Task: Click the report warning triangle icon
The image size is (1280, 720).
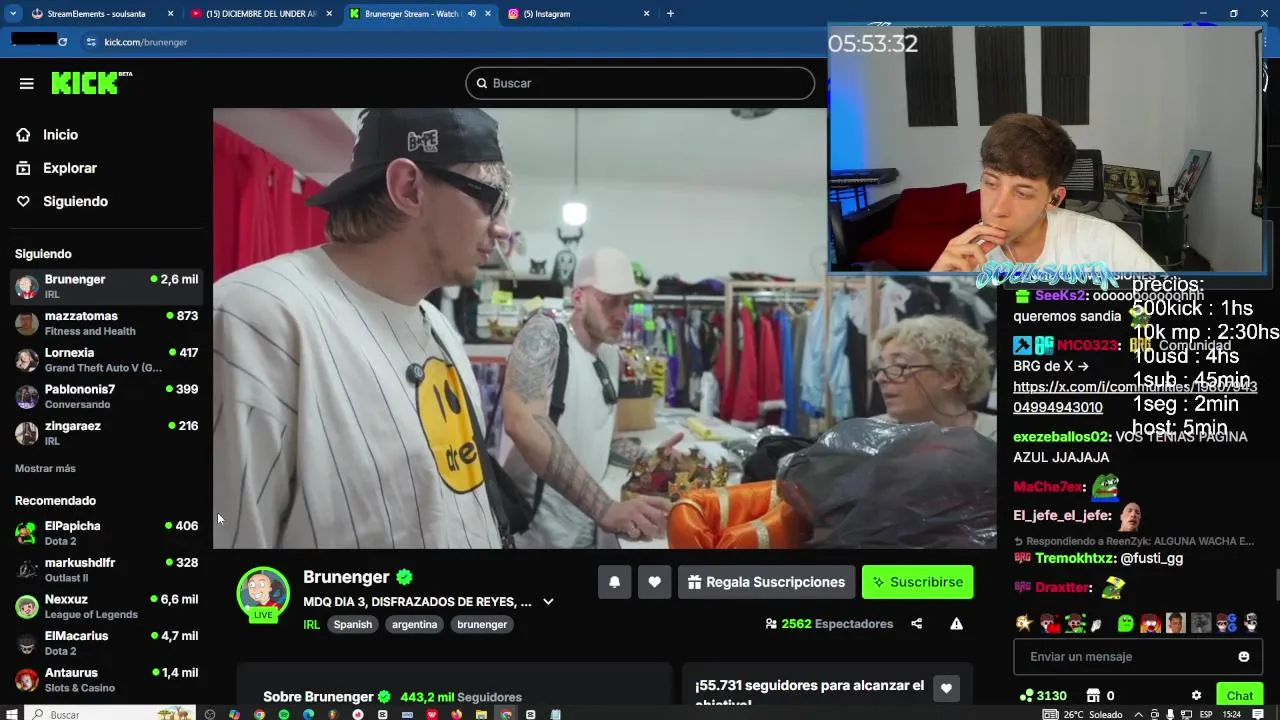Action: tap(956, 624)
